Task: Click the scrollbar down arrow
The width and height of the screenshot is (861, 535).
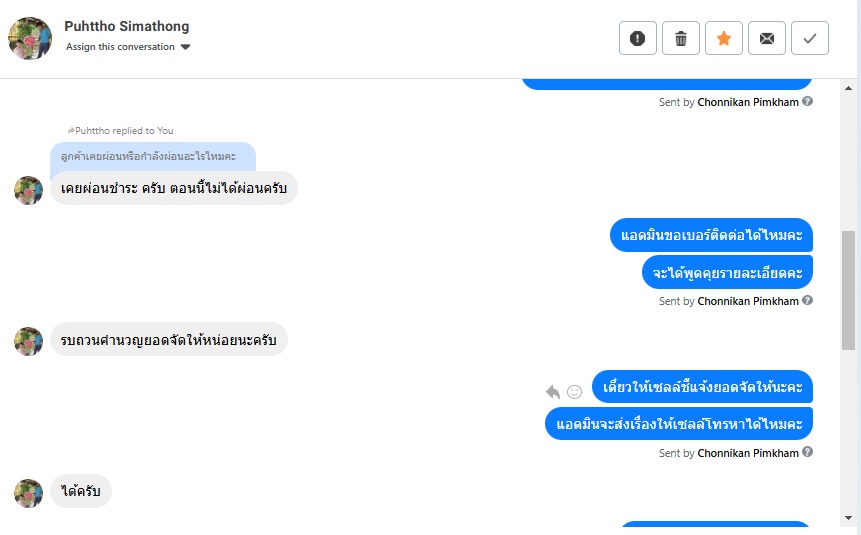Action: tap(849, 518)
